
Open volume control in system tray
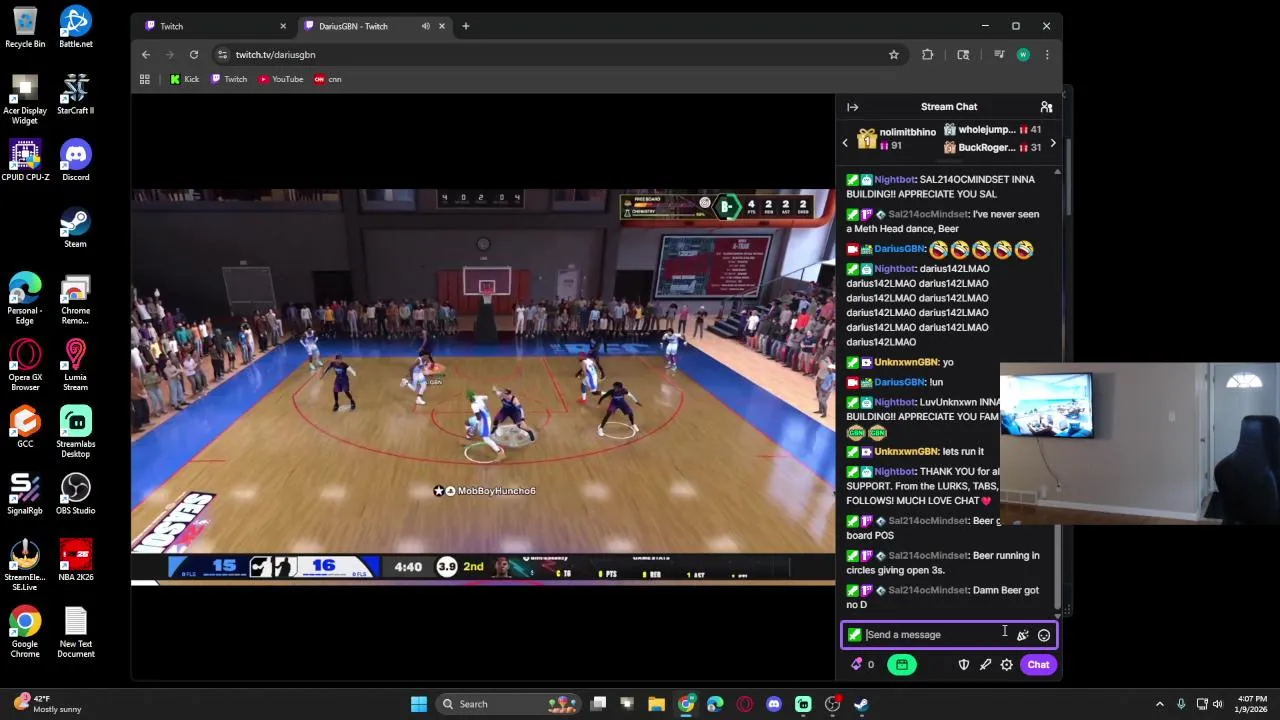point(1218,704)
